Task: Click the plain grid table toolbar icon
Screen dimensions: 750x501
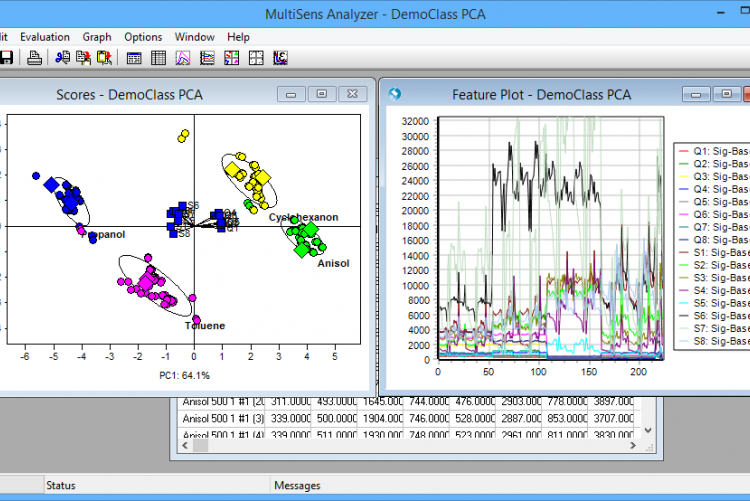Action: click(158, 57)
